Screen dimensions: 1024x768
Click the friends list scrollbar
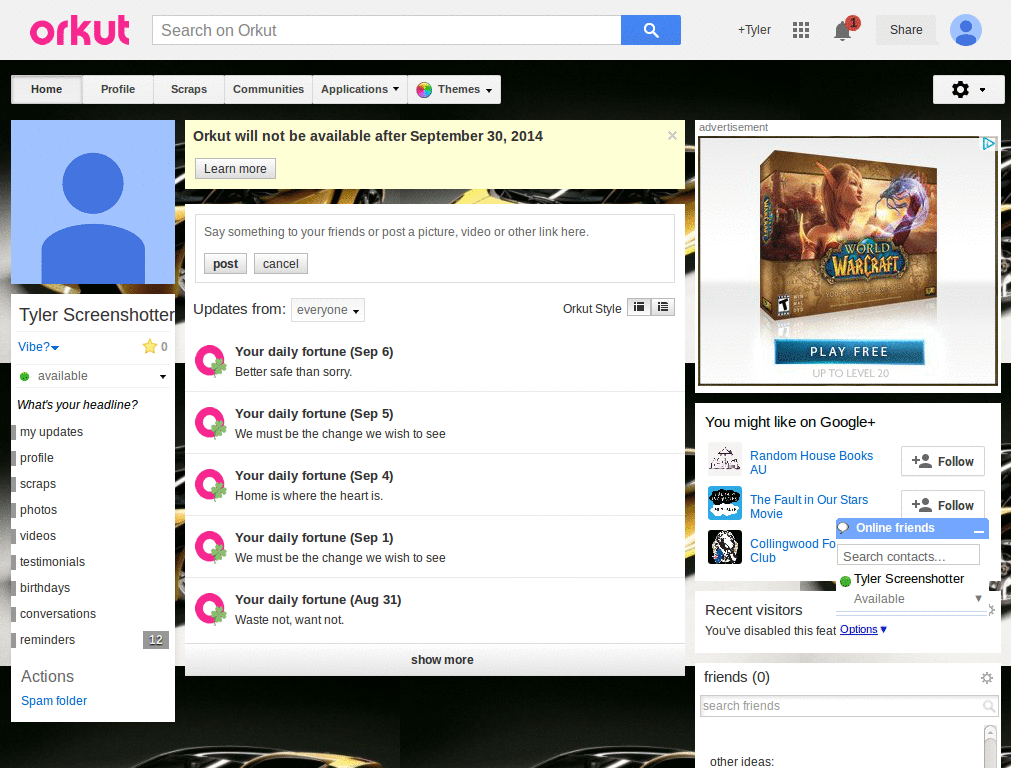(990, 746)
